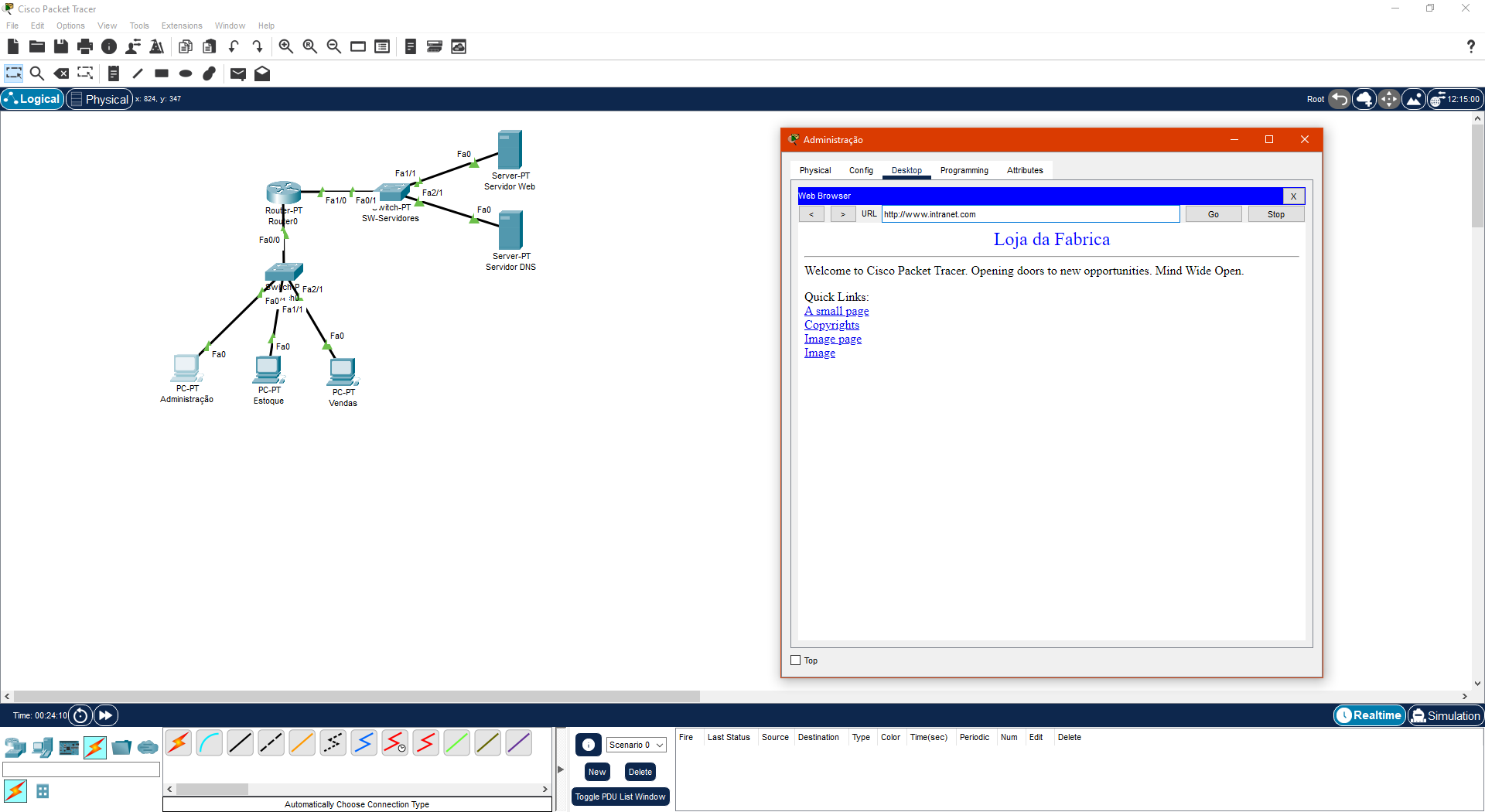Delete the current scenario
Image resolution: width=1485 pixels, height=812 pixels.
tap(640, 772)
